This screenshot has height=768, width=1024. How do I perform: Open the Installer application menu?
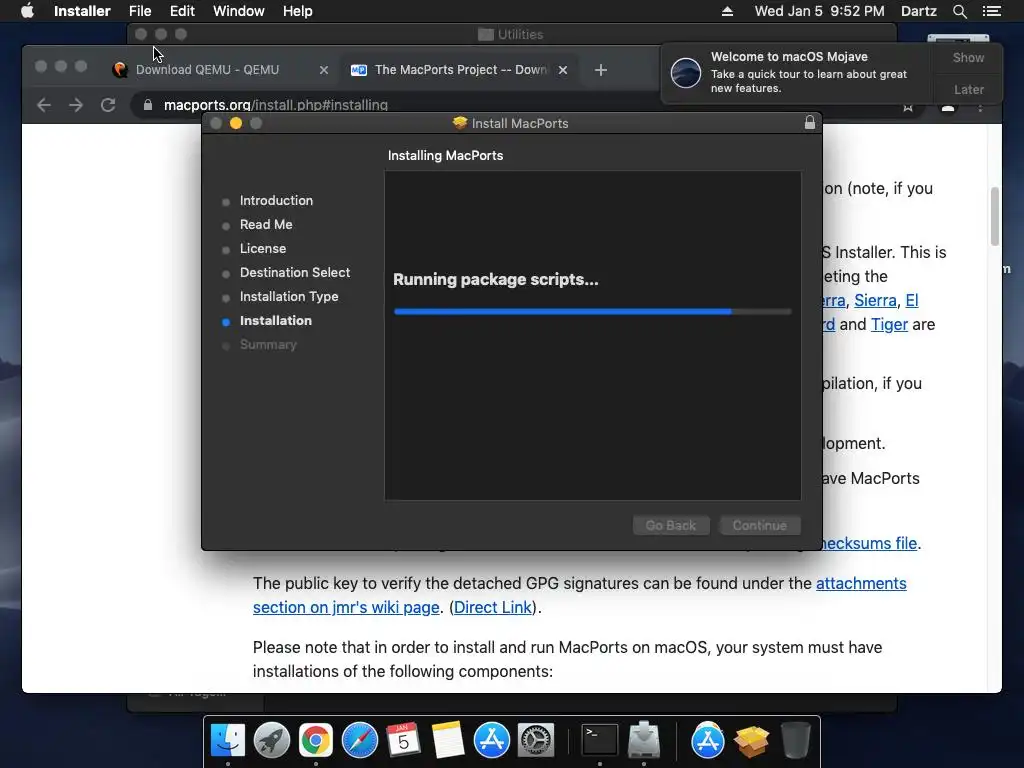(x=82, y=11)
